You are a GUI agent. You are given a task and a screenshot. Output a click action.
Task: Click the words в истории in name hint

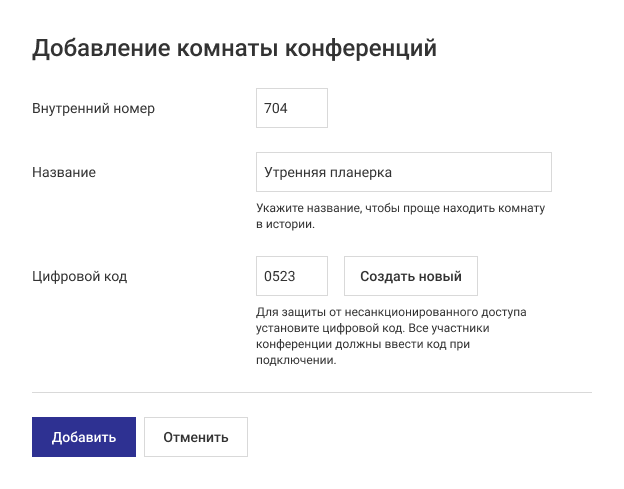pos(286,224)
